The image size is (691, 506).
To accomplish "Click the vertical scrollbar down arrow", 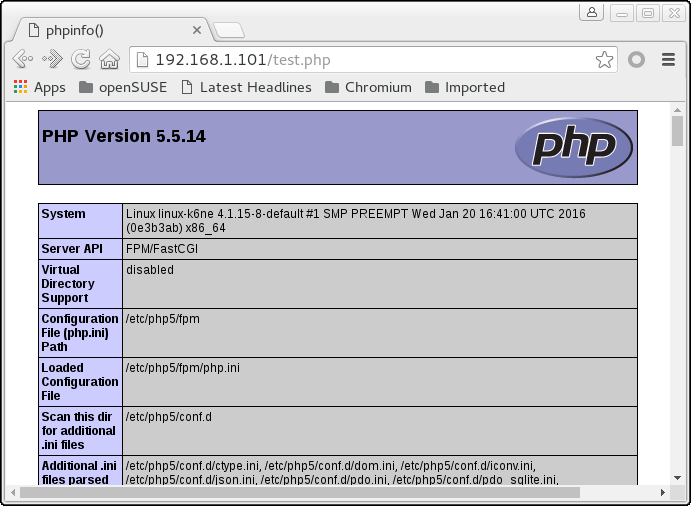I will [x=677, y=475].
